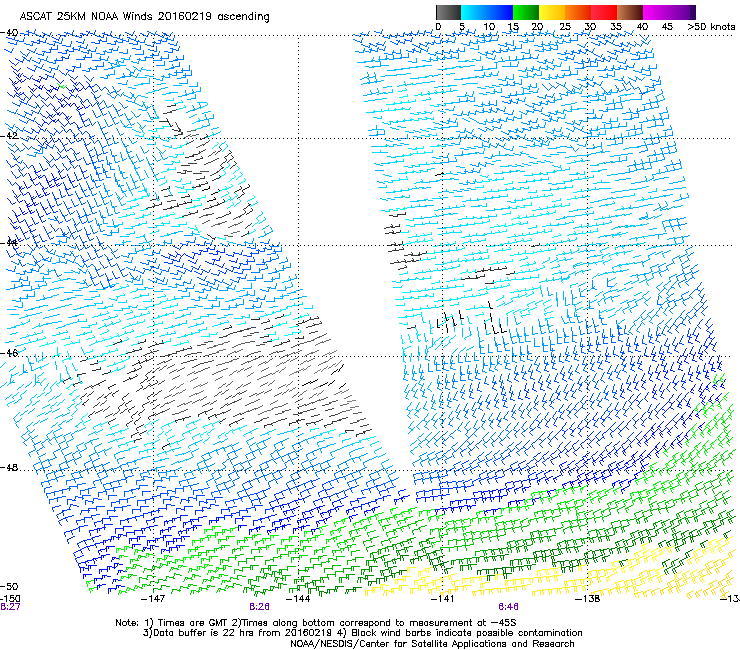Click the '-42' latitude axis label
The image size is (740, 650).
(9, 136)
